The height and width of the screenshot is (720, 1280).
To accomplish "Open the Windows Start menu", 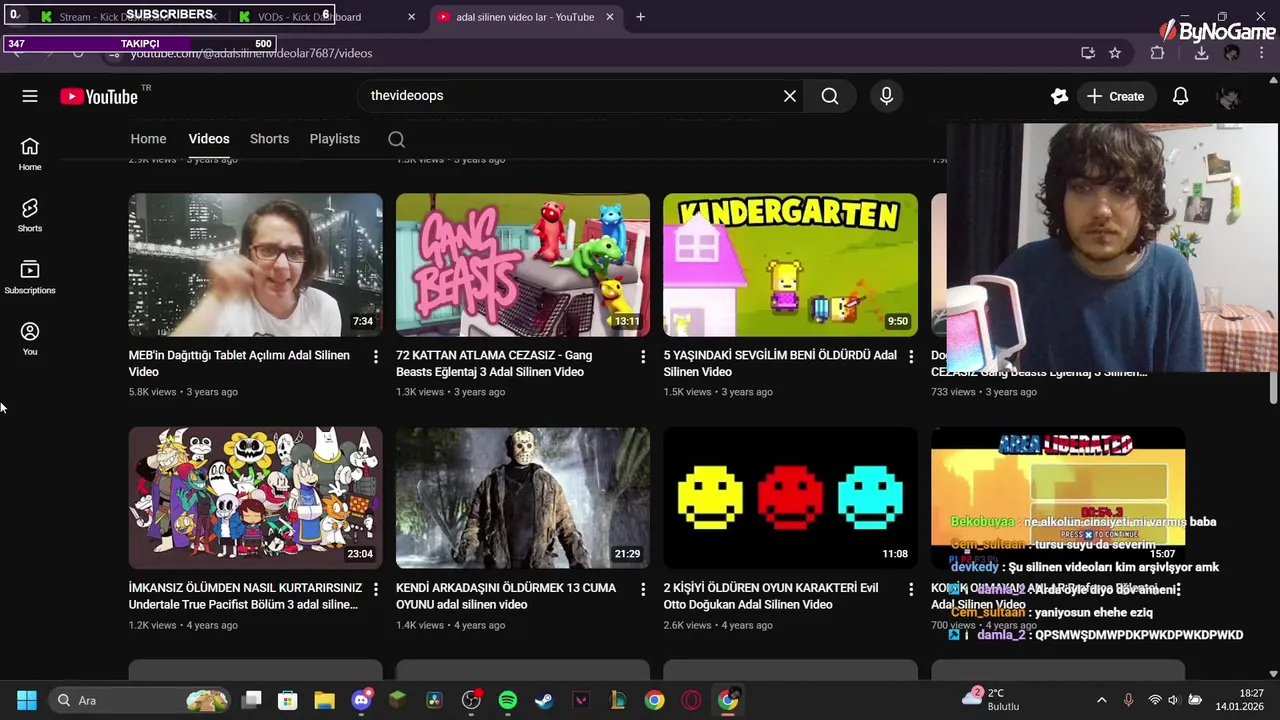I will tap(27, 700).
